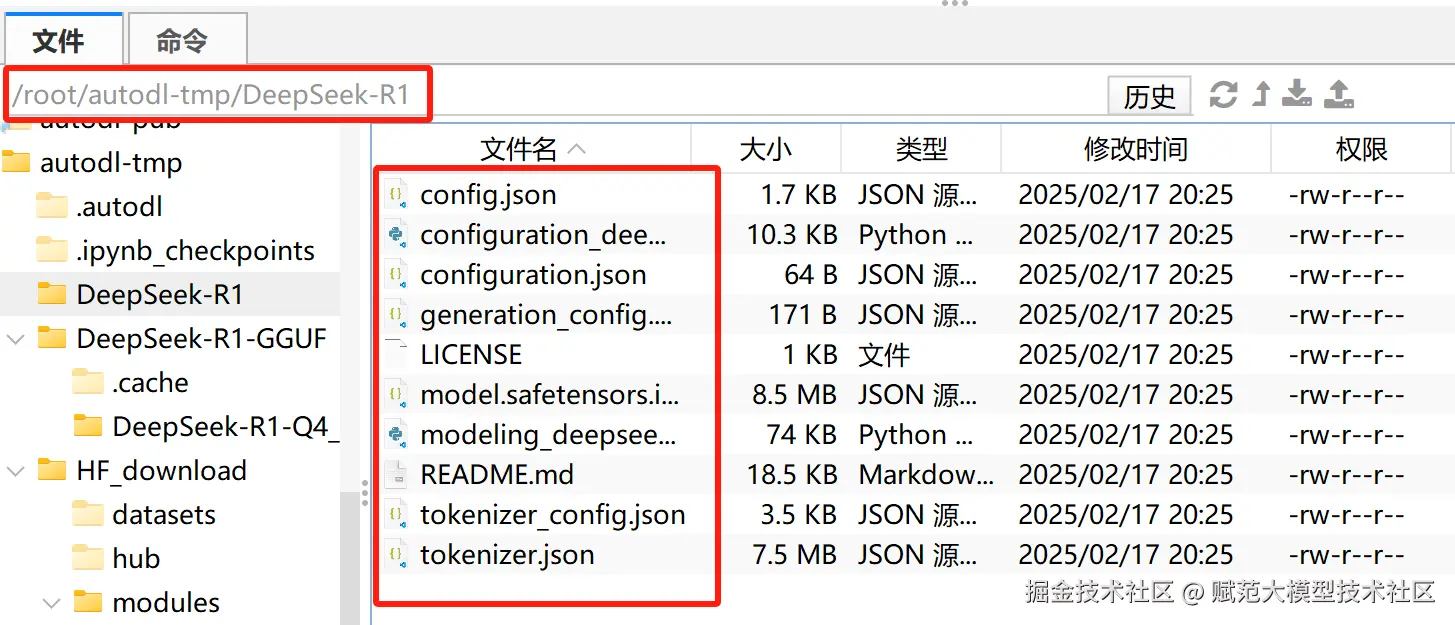
Task: Click the Markdown icon beside README.md
Action: click(398, 474)
